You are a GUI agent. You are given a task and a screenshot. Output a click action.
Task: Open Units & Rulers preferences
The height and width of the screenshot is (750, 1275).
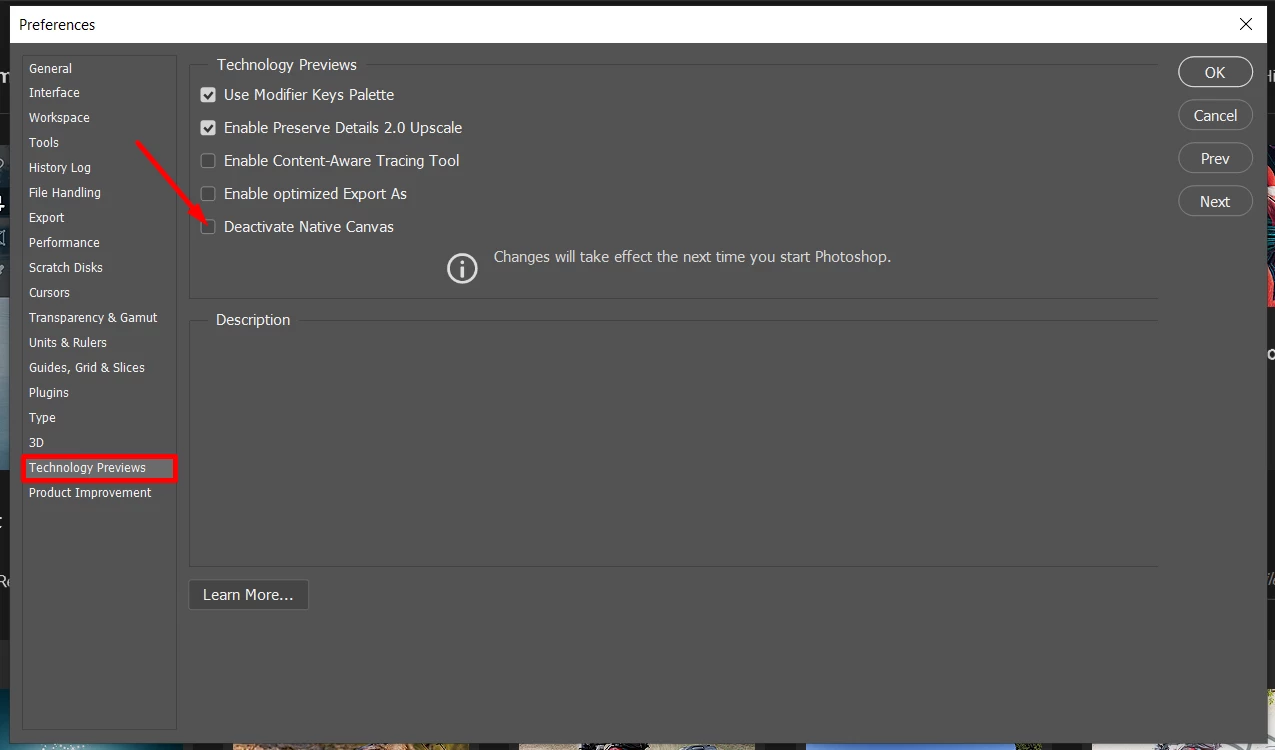(68, 343)
